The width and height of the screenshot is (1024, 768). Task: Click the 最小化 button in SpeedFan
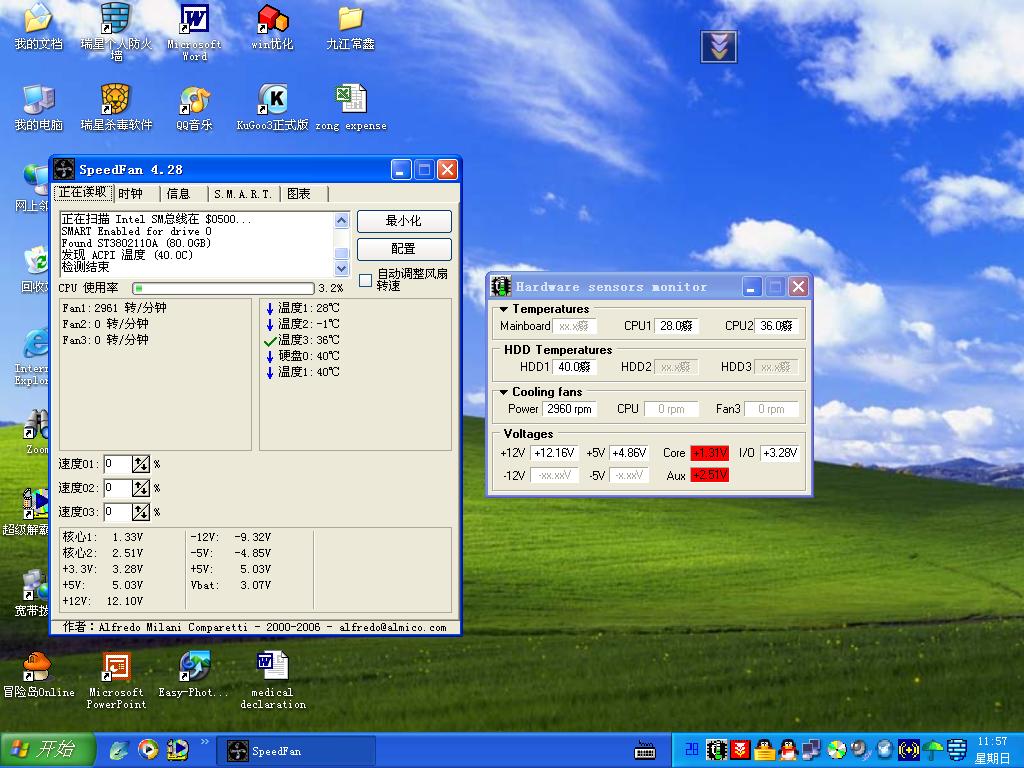[x=403, y=221]
